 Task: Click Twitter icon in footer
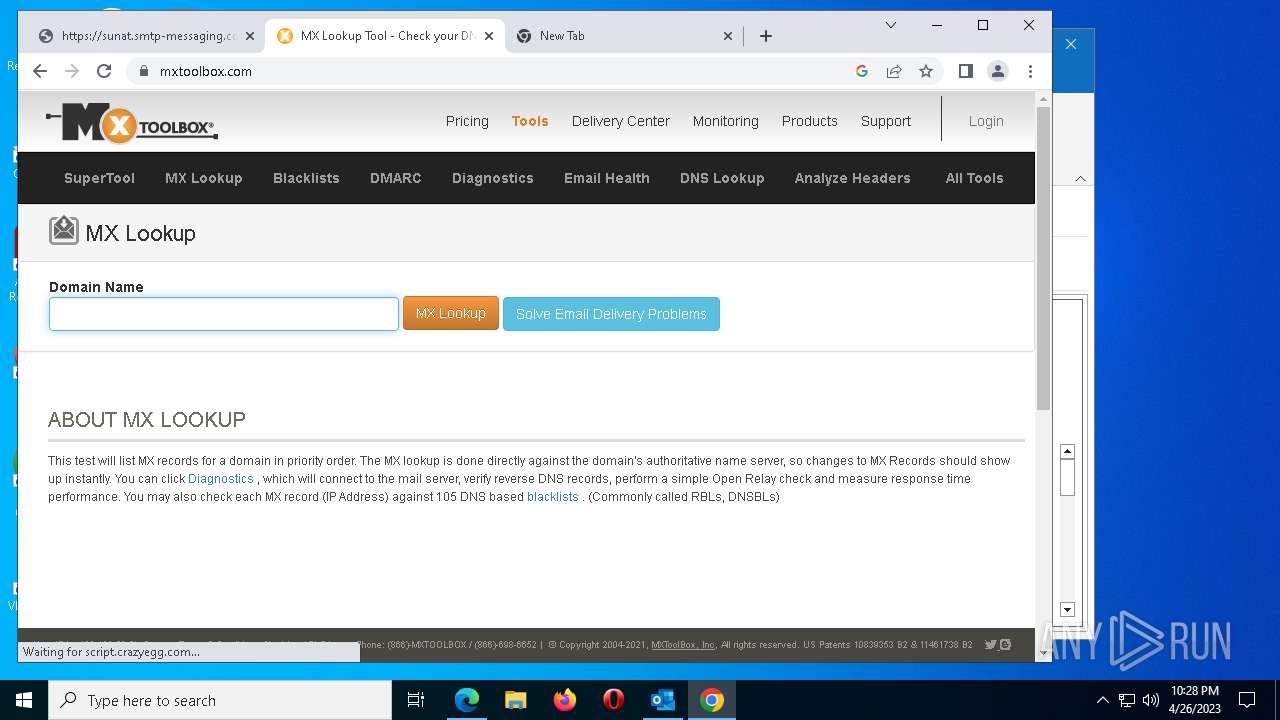(990, 645)
